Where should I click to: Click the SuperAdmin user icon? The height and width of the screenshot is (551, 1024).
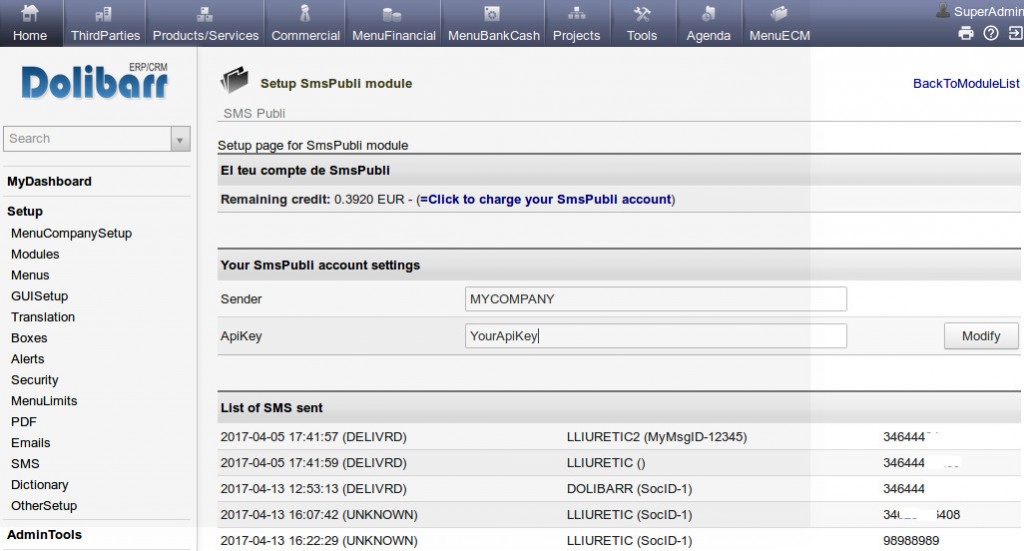click(x=942, y=10)
